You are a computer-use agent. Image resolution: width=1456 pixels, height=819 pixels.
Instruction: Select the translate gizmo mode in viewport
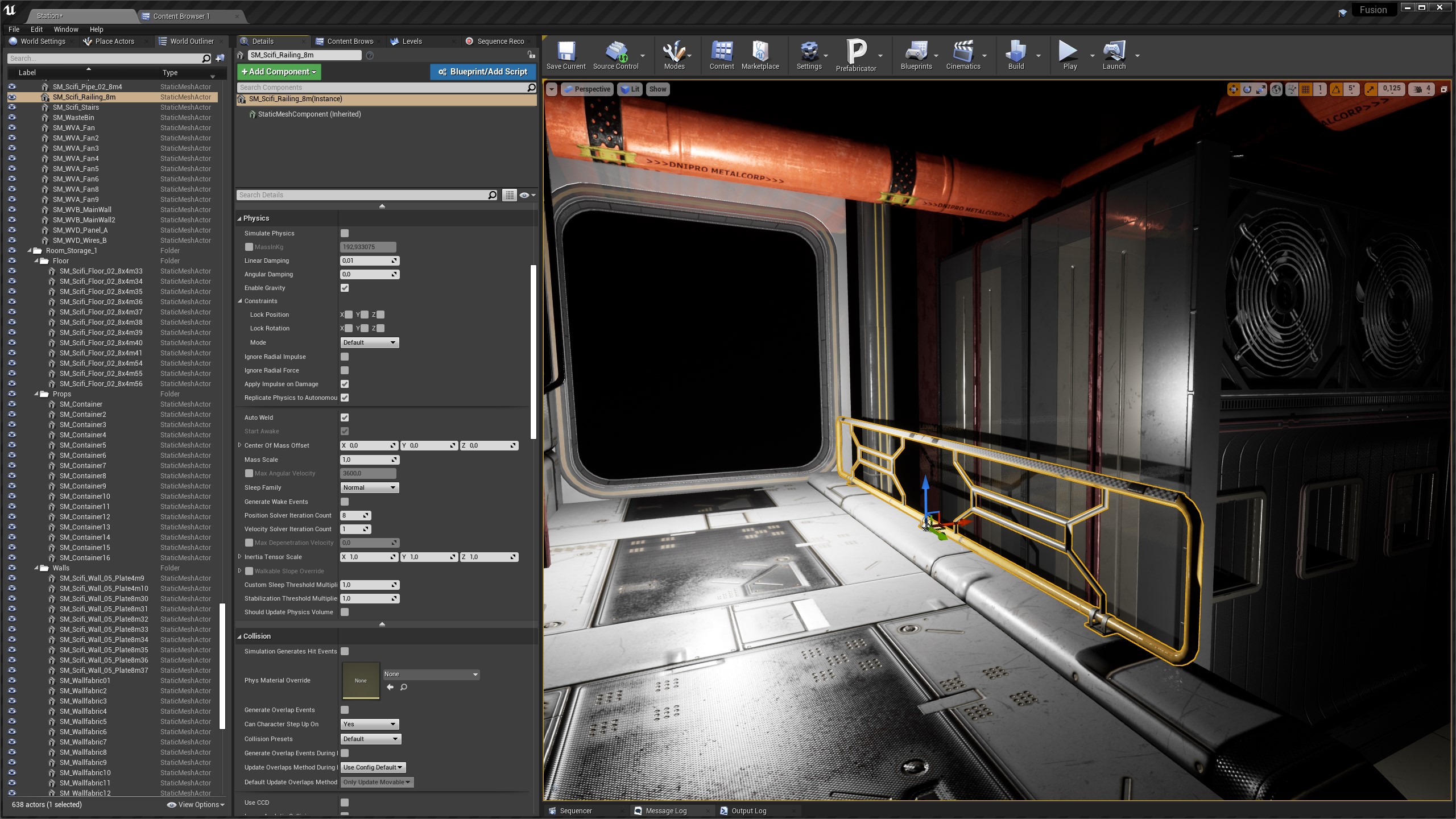click(1232, 89)
